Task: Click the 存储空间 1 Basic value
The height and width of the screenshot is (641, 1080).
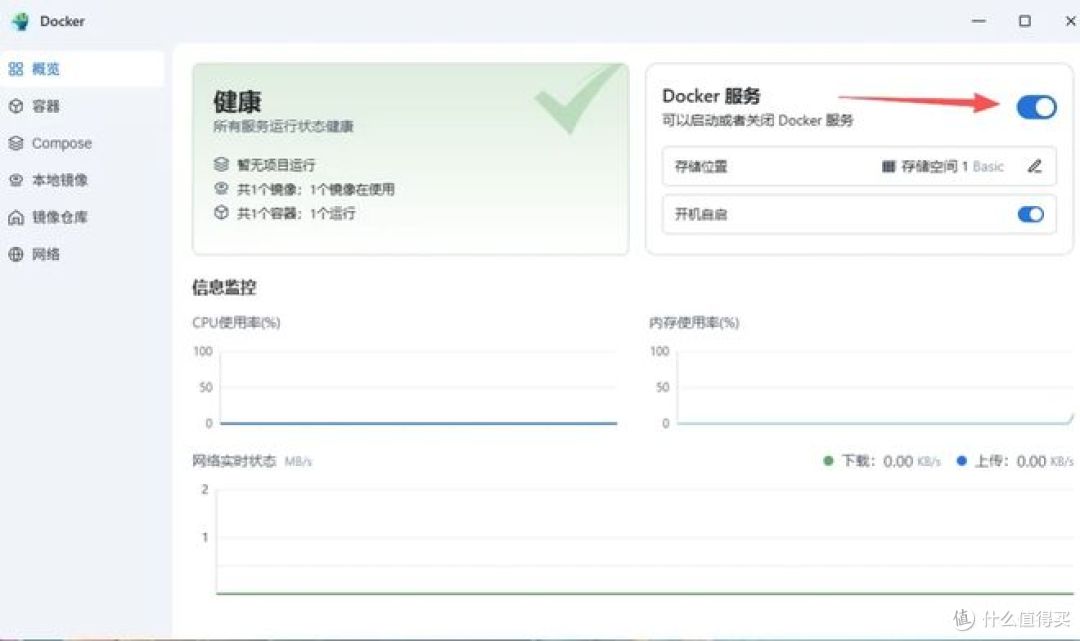Action: (x=952, y=167)
